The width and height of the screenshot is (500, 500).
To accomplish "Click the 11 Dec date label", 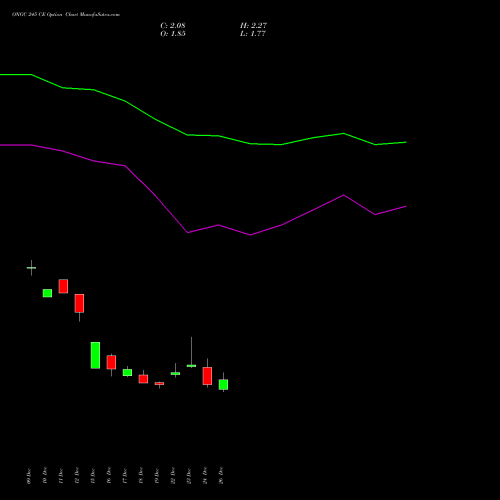I will 61,476.
